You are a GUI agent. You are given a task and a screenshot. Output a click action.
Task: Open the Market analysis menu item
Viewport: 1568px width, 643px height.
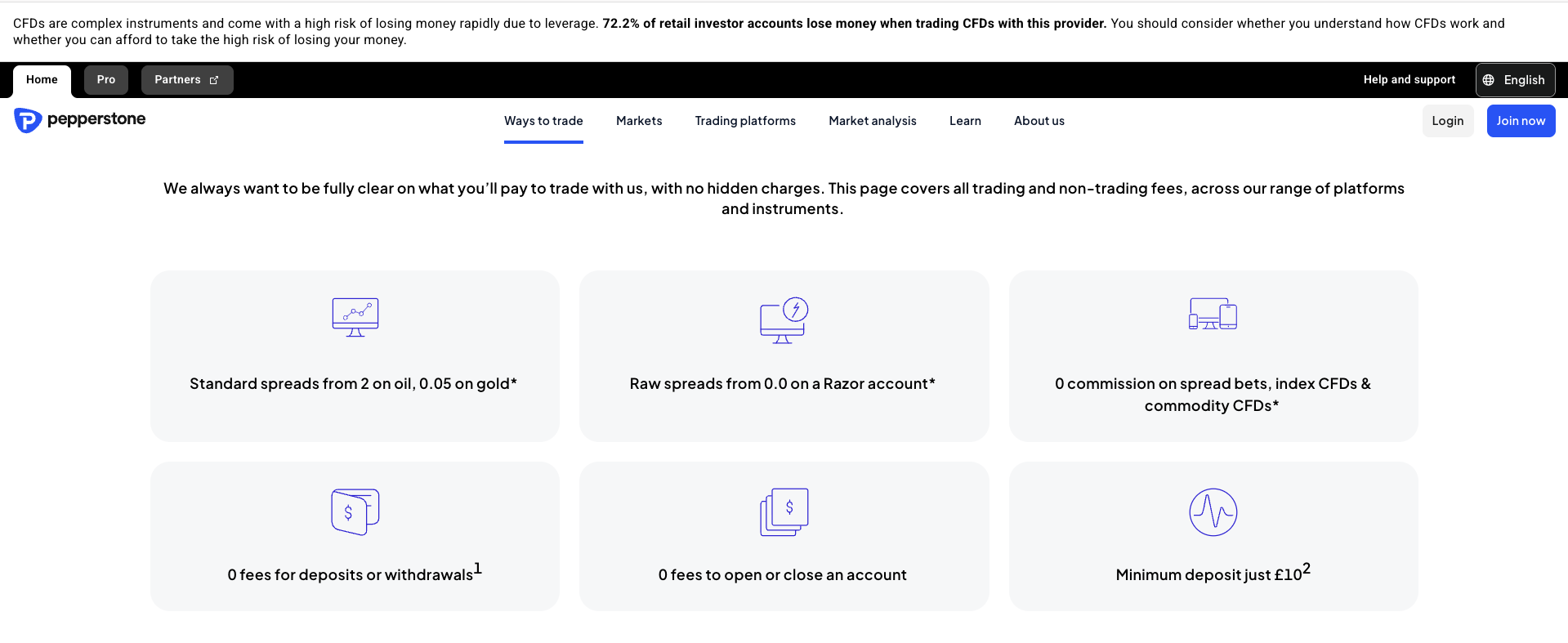click(872, 121)
